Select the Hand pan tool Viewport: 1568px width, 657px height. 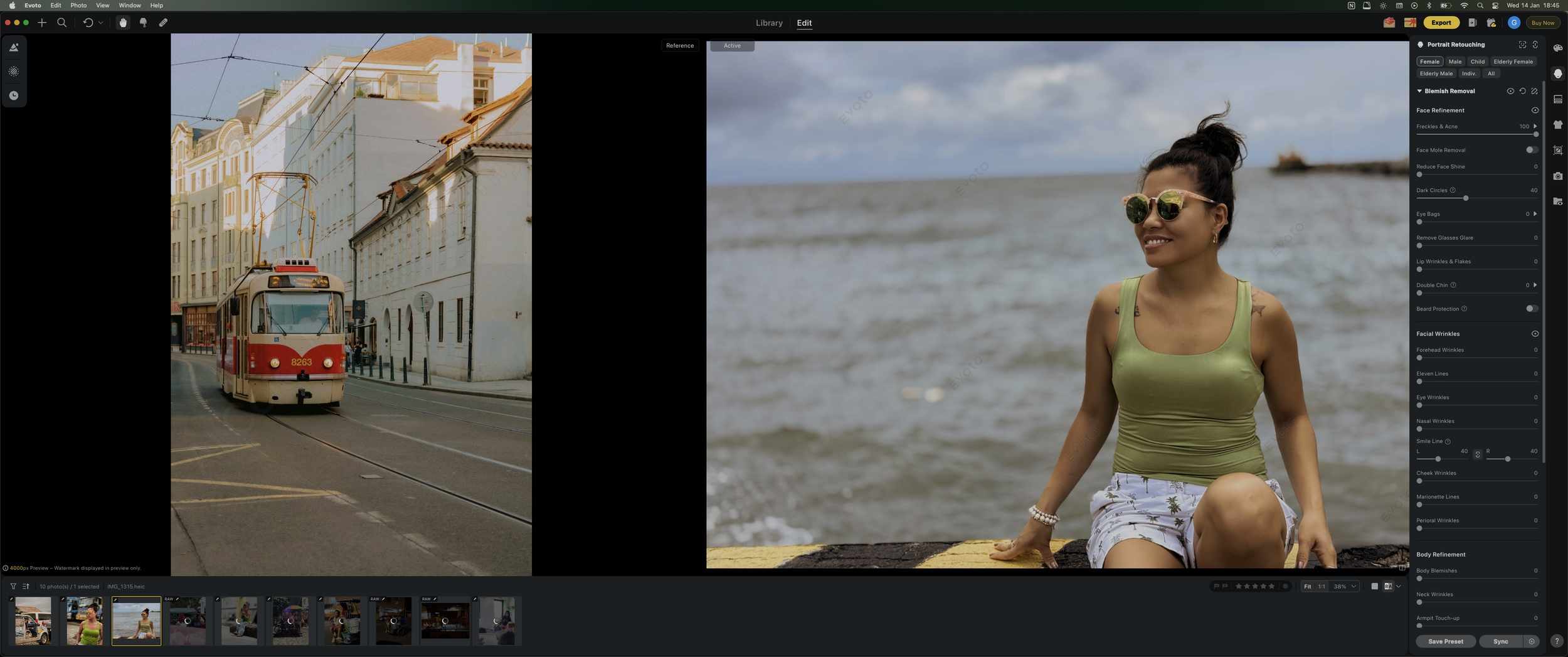pyautogui.click(x=123, y=23)
